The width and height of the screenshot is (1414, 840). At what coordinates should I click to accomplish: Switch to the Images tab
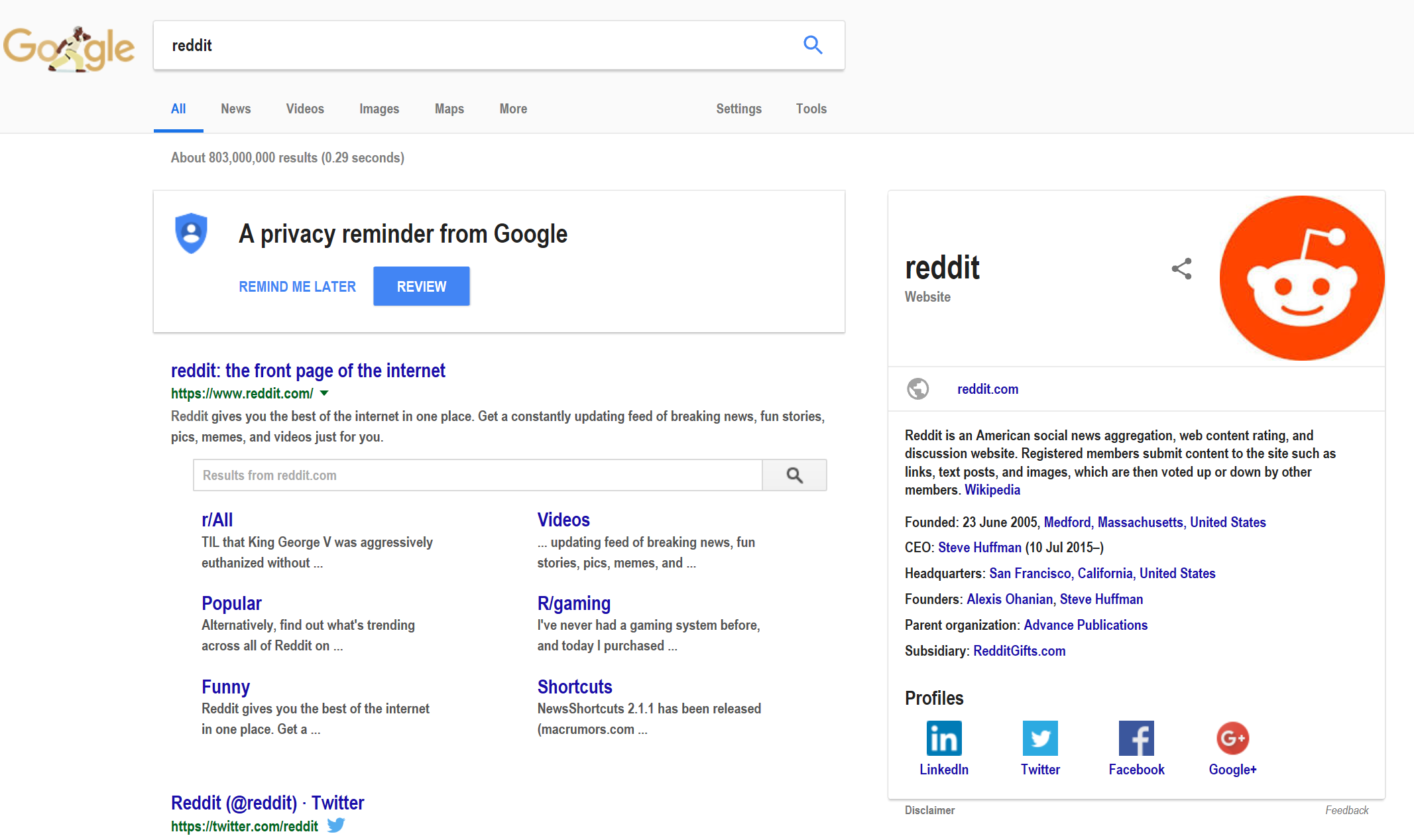[x=379, y=109]
